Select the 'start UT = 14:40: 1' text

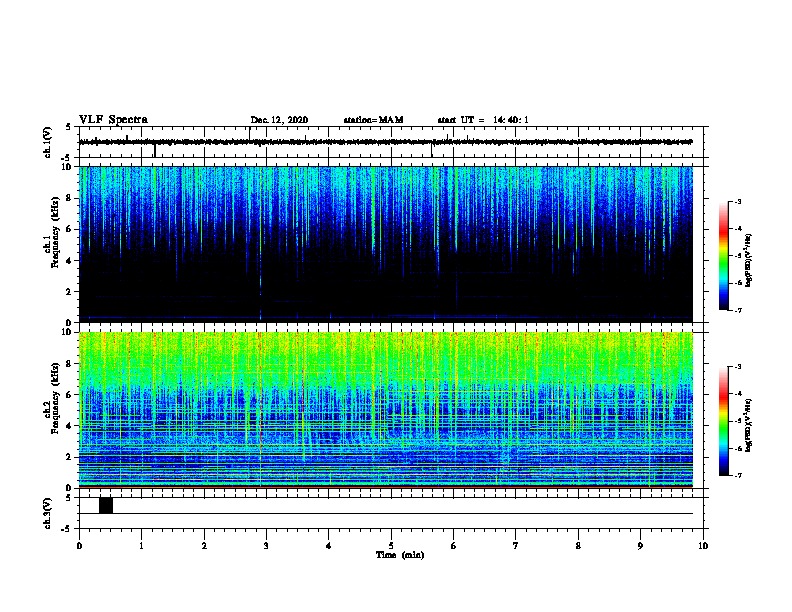click(483, 120)
